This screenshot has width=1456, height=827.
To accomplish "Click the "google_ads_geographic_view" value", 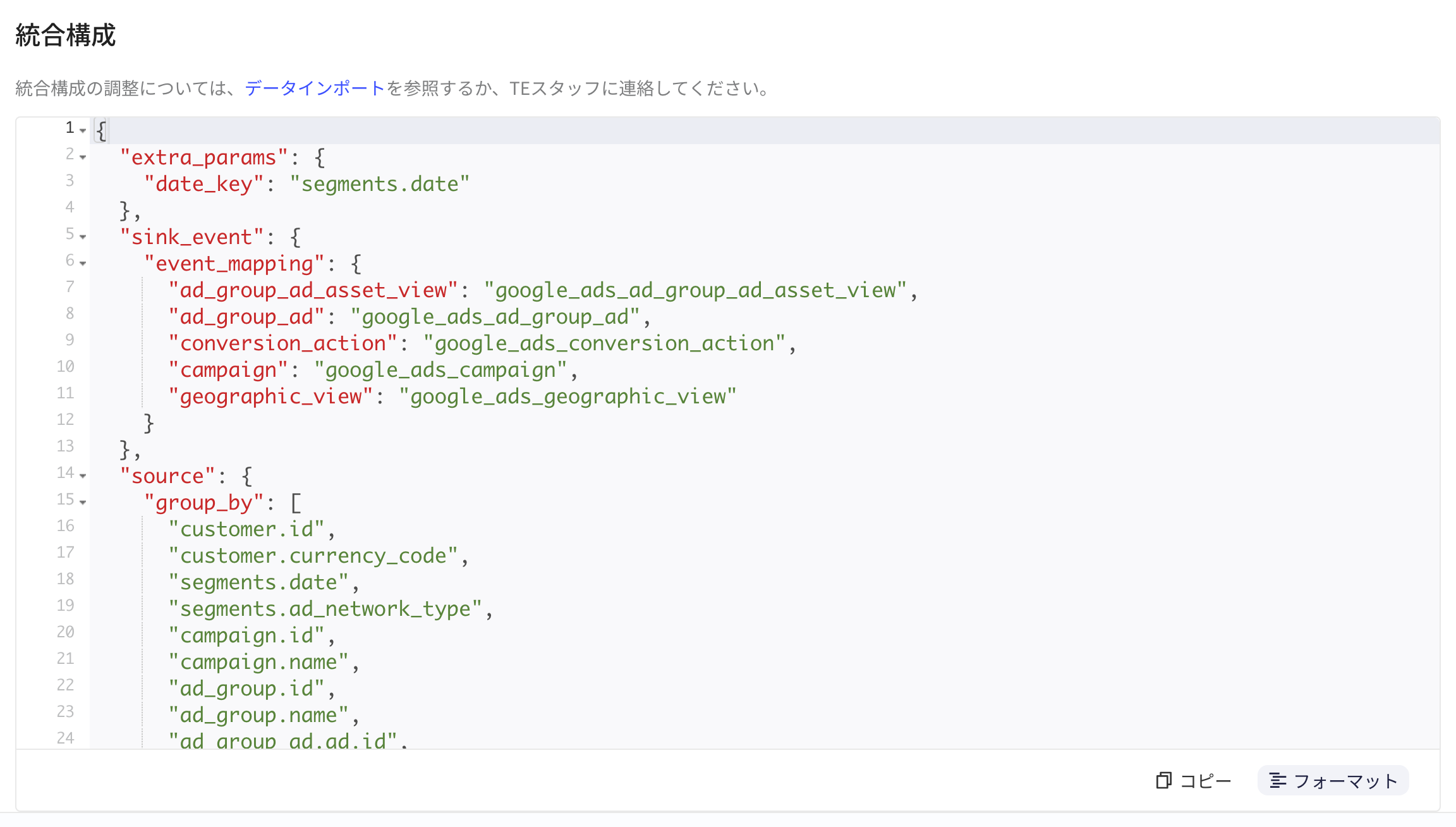I will (x=568, y=396).
